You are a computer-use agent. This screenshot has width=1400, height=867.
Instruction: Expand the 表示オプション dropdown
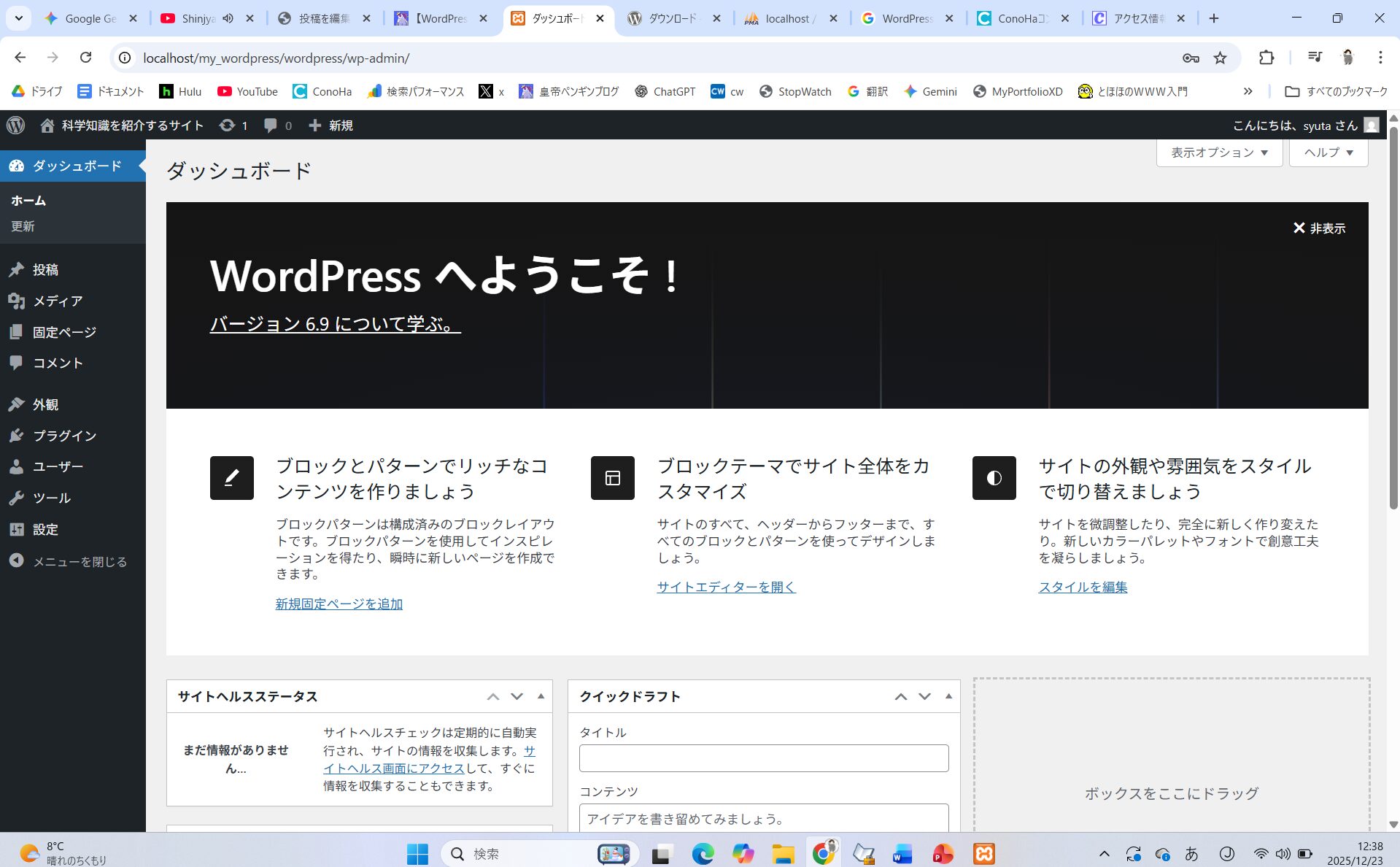pyautogui.click(x=1219, y=153)
